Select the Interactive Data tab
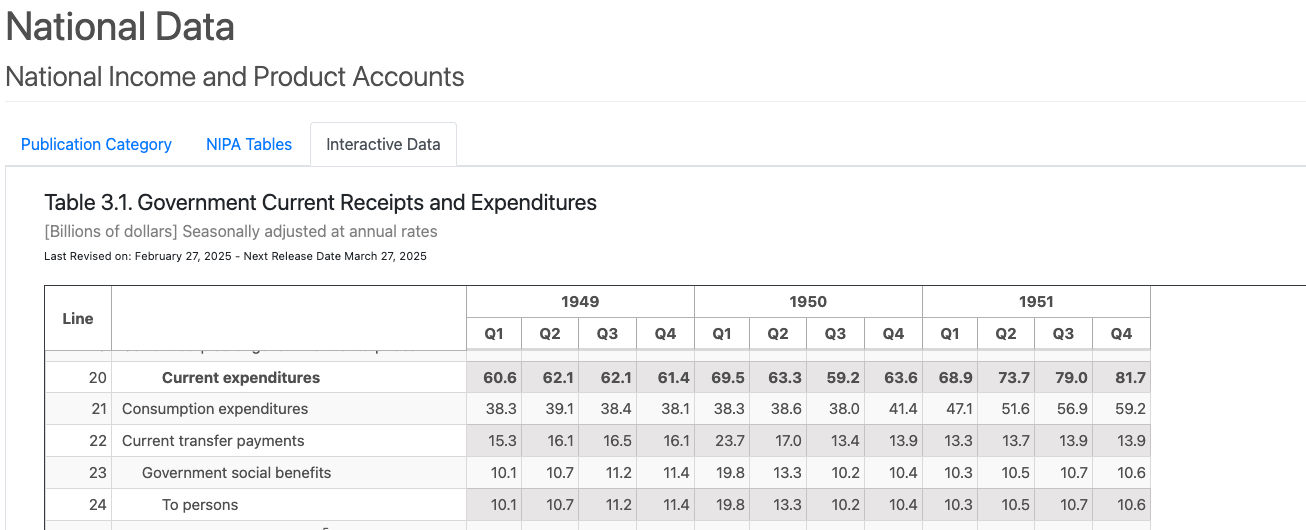Screen dimensions: 1306x530 pyautogui.click(x=383, y=144)
